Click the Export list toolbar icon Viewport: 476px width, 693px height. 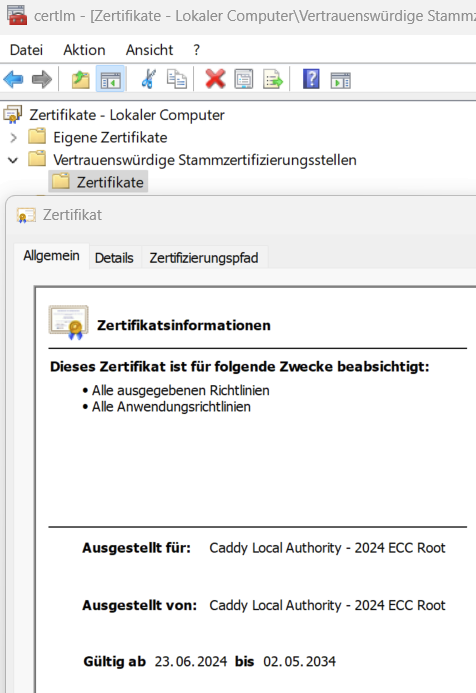tap(273, 80)
